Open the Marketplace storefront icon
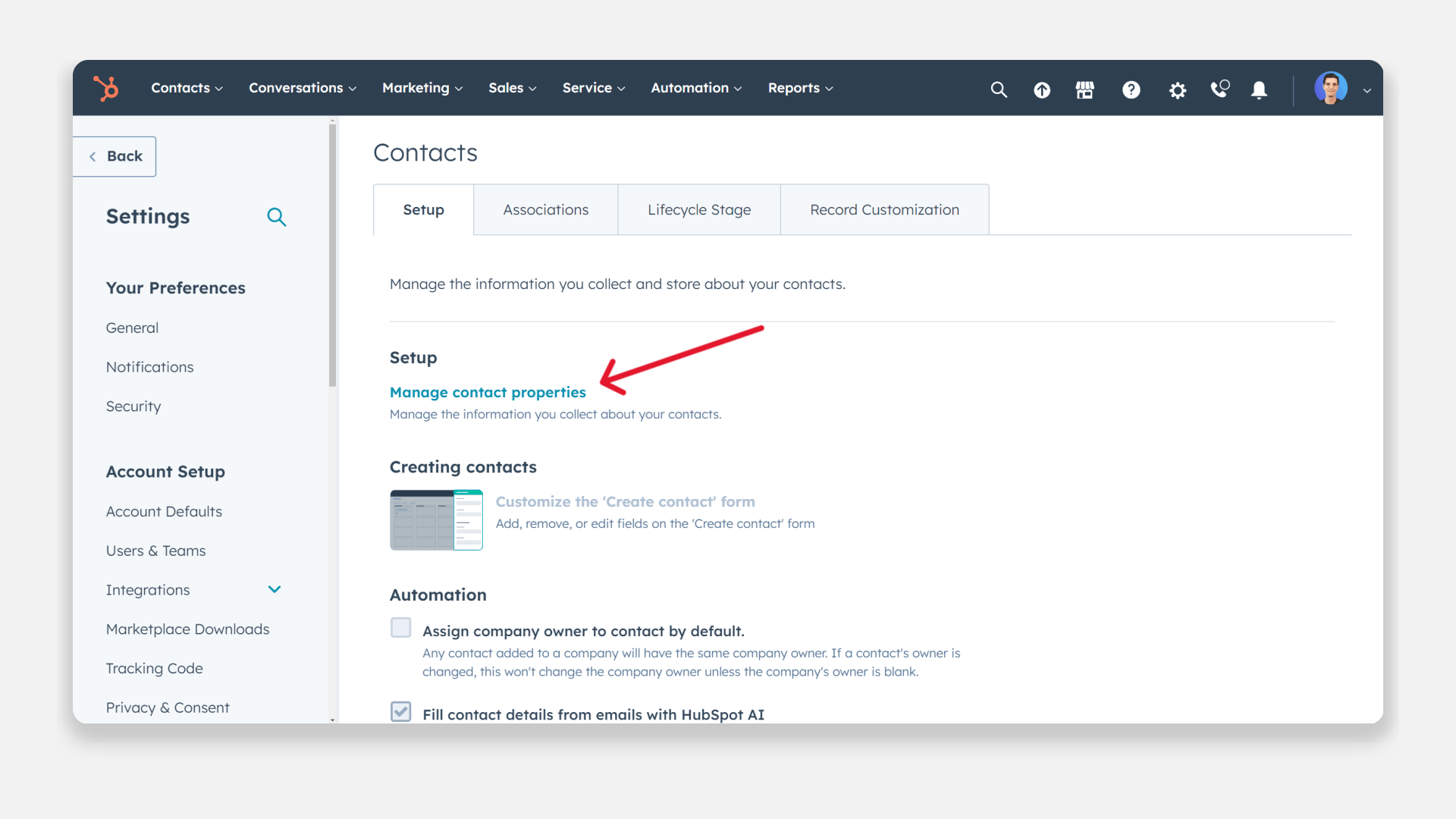Image resolution: width=1456 pixels, height=819 pixels. point(1085,90)
